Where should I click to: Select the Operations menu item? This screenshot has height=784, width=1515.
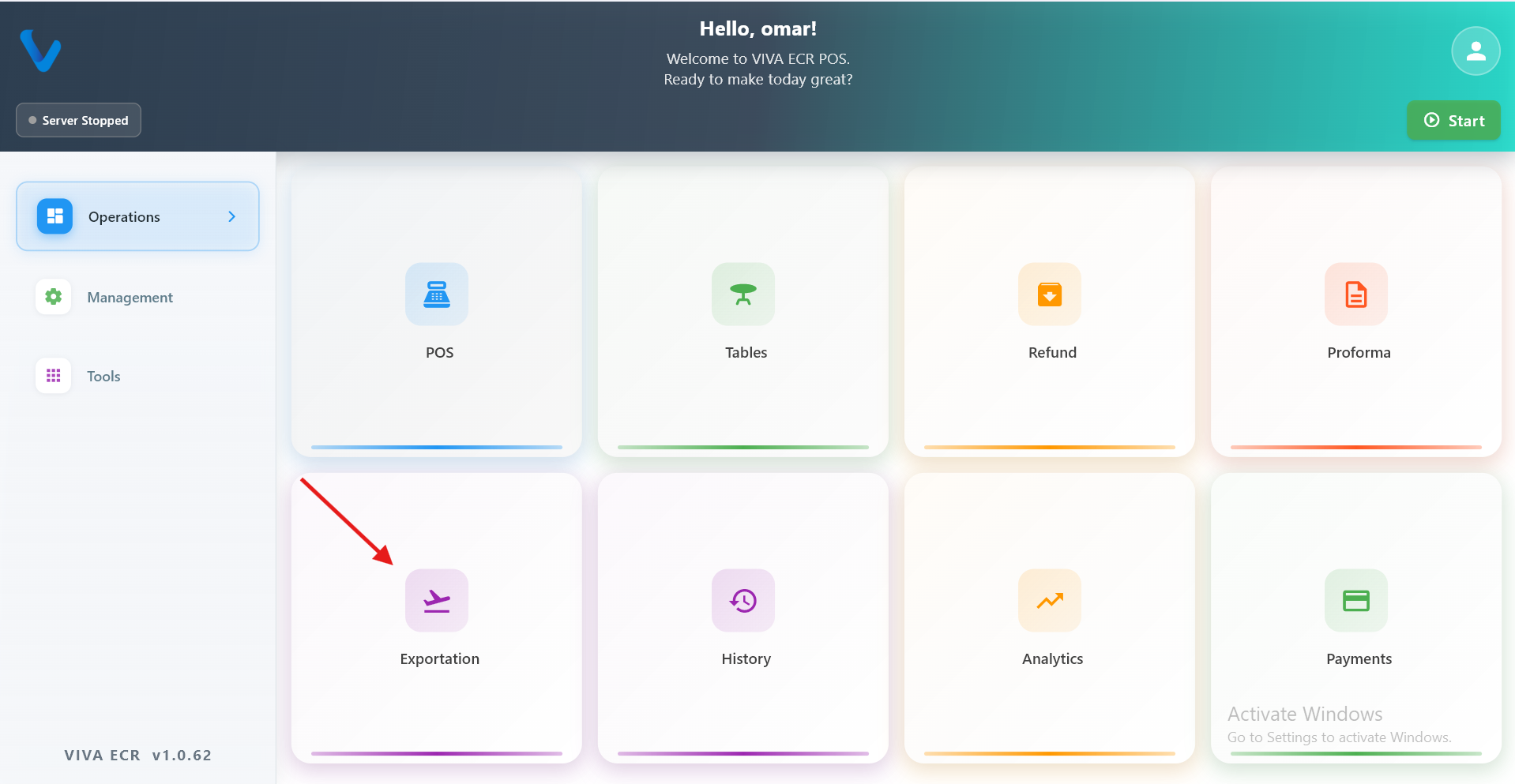137,216
